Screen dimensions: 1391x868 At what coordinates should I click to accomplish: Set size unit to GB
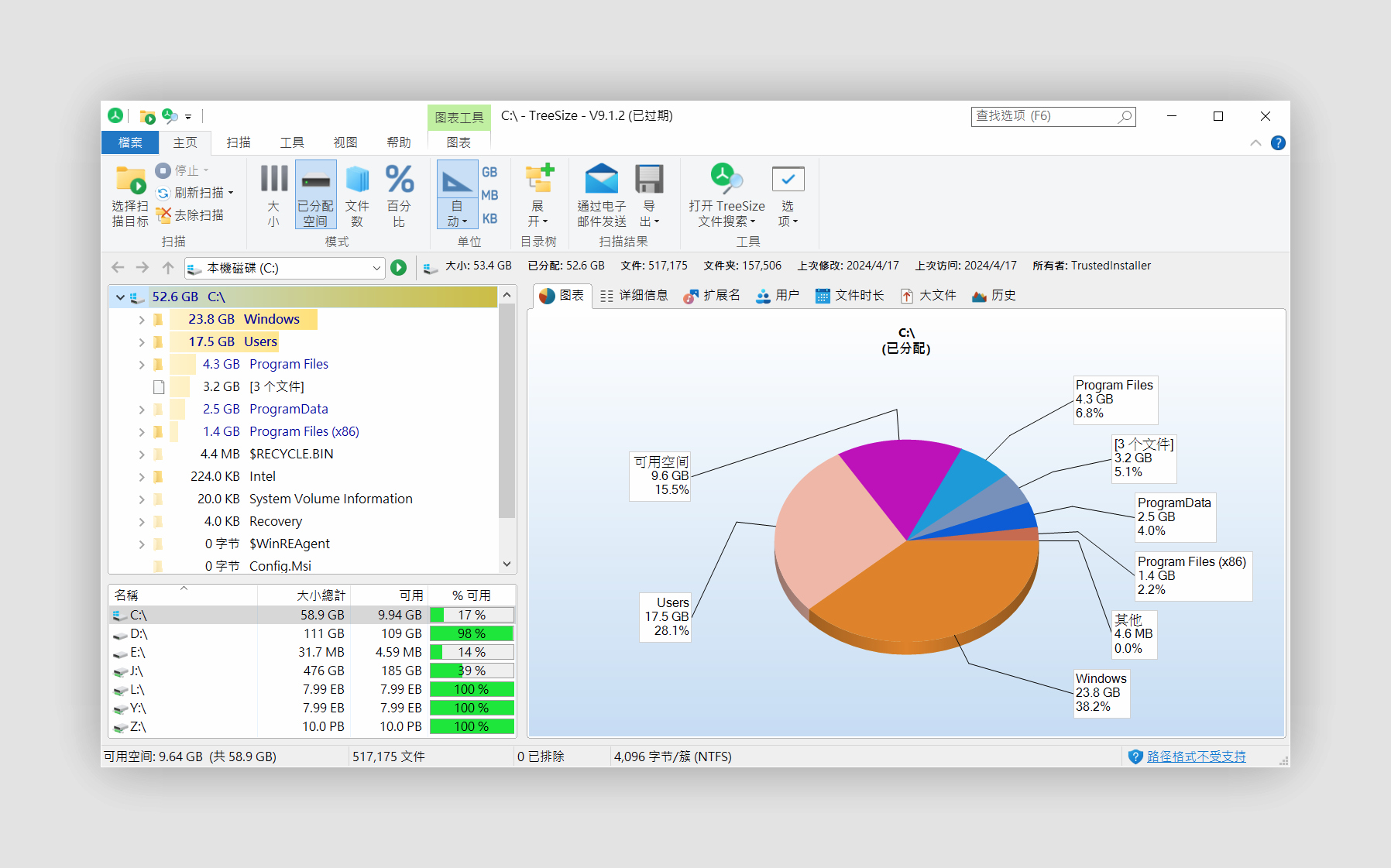point(489,173)
